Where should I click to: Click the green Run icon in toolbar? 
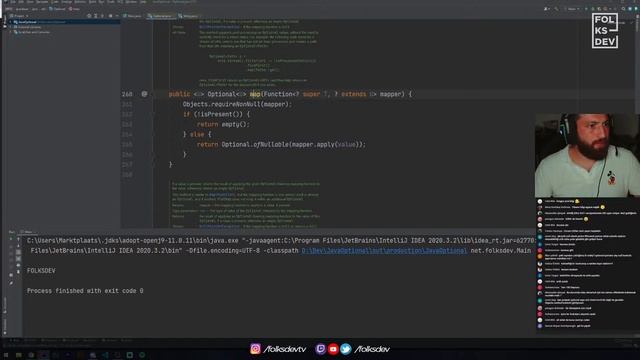587,9
